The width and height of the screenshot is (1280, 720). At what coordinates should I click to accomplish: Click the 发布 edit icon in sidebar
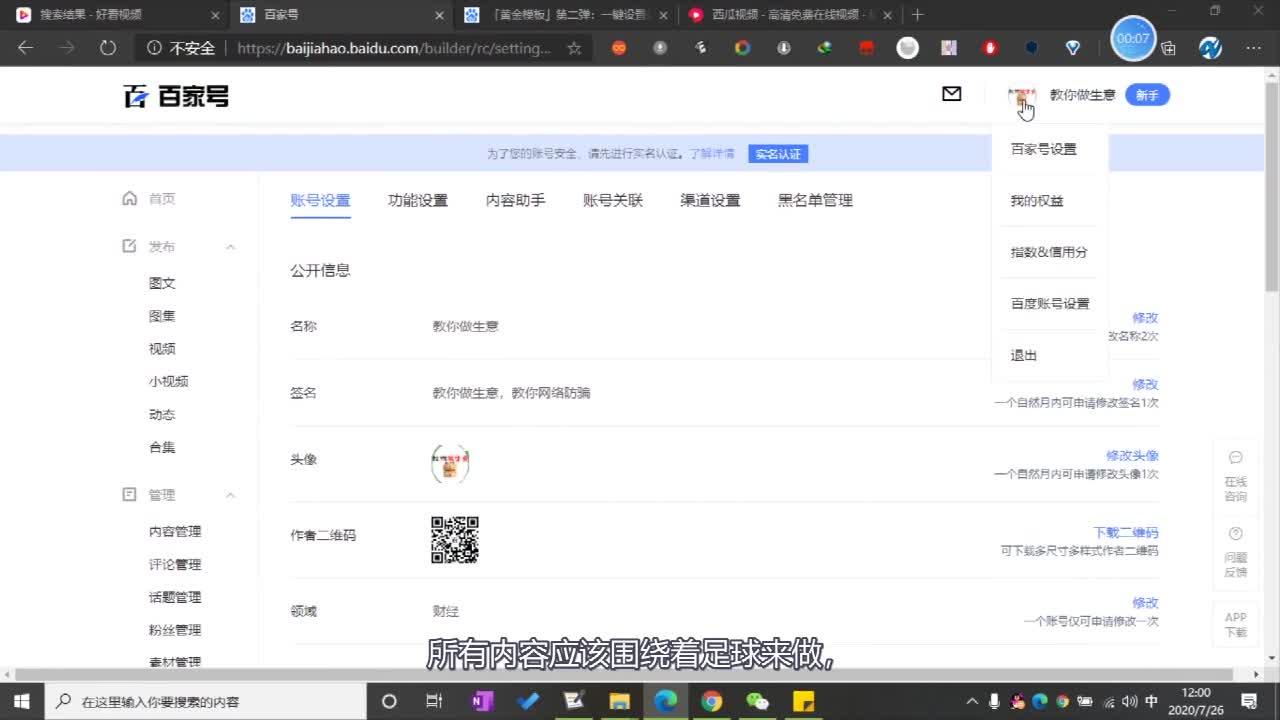click(129, 246)
